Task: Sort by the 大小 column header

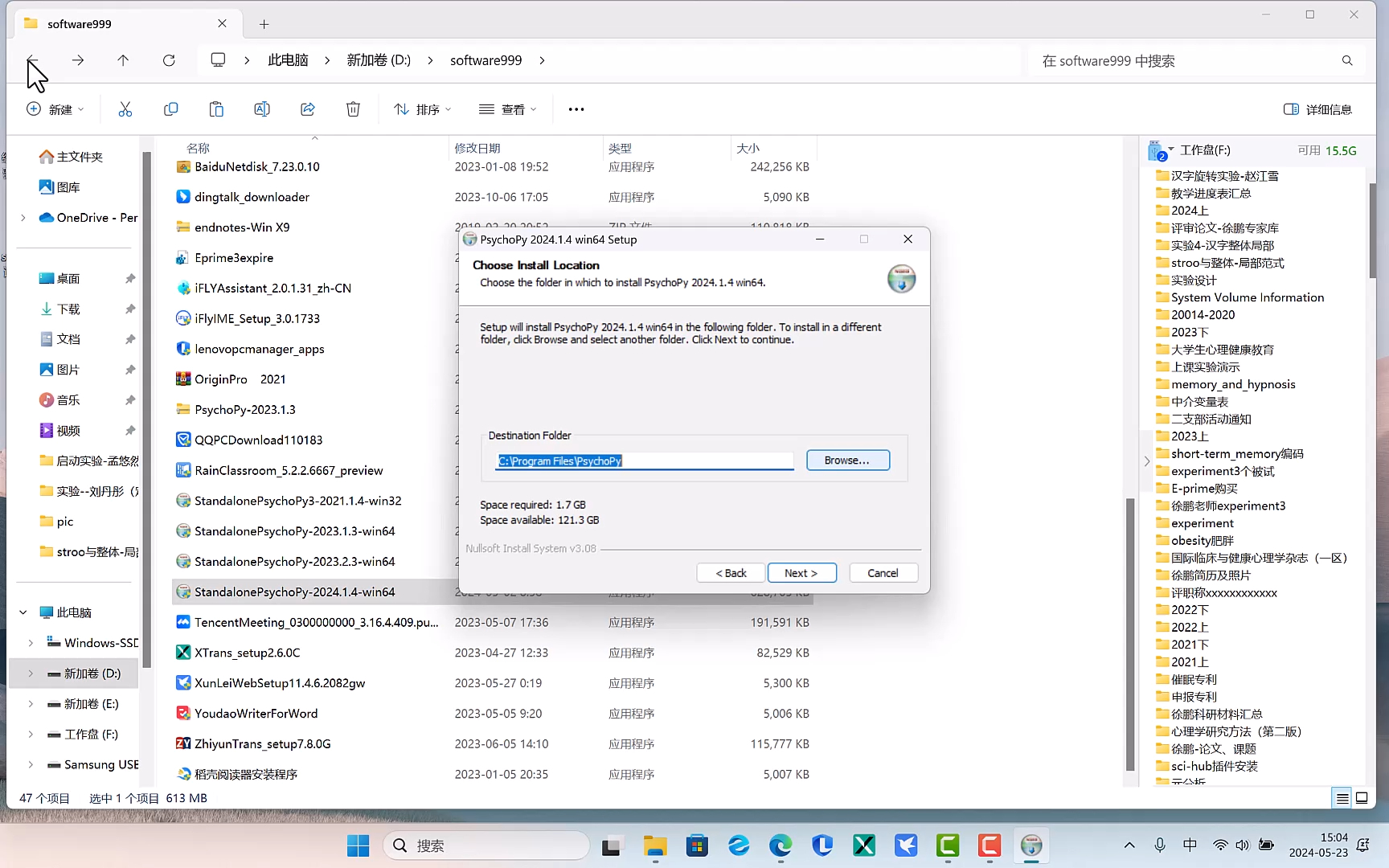Action: (748, 148)
